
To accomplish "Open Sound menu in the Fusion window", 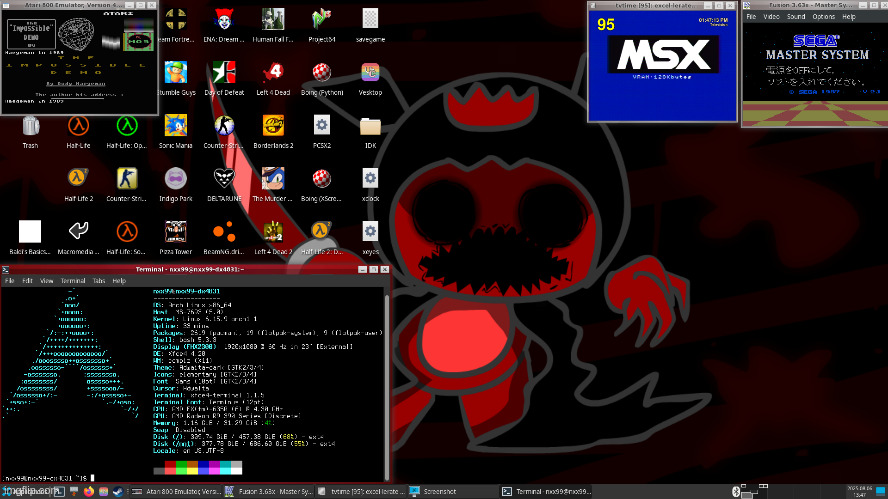I will 796,17.
